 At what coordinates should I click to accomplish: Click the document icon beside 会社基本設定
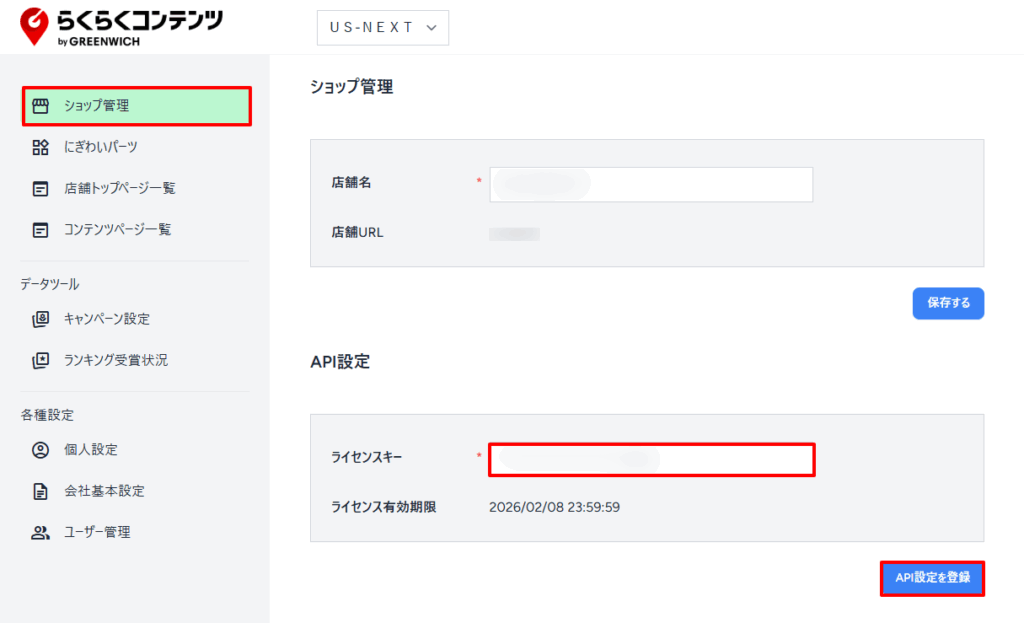coord(40,491)
